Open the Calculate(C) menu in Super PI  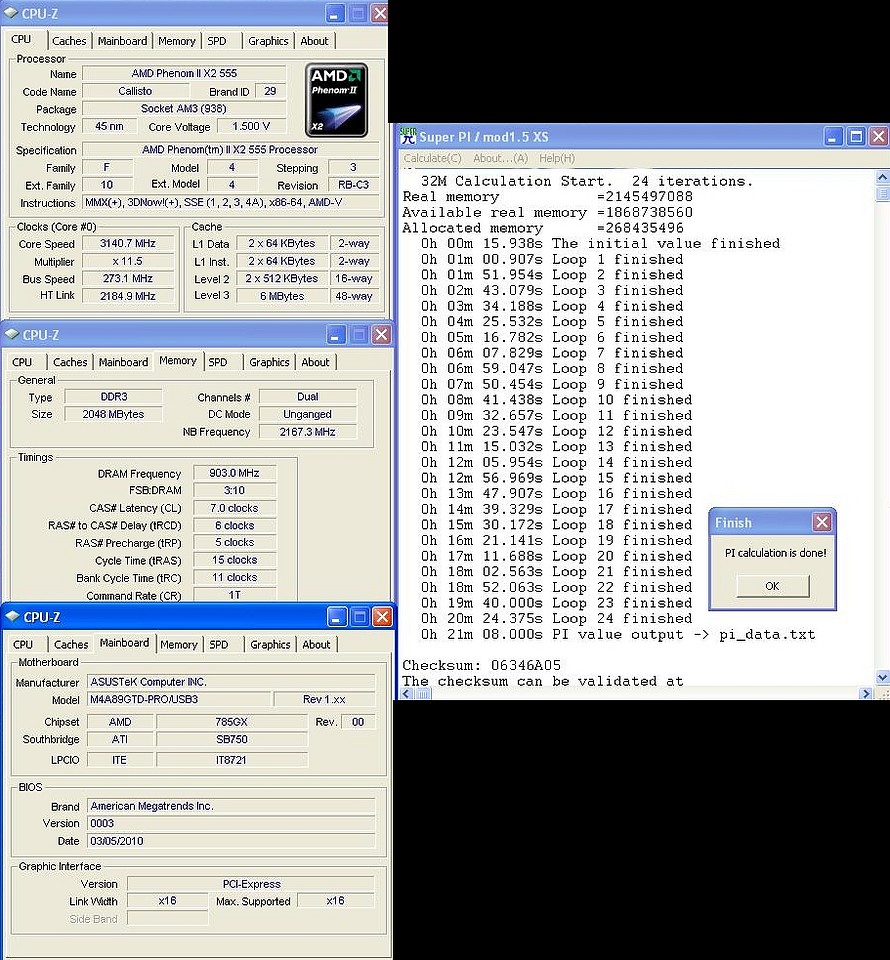(x=432, y=158)
